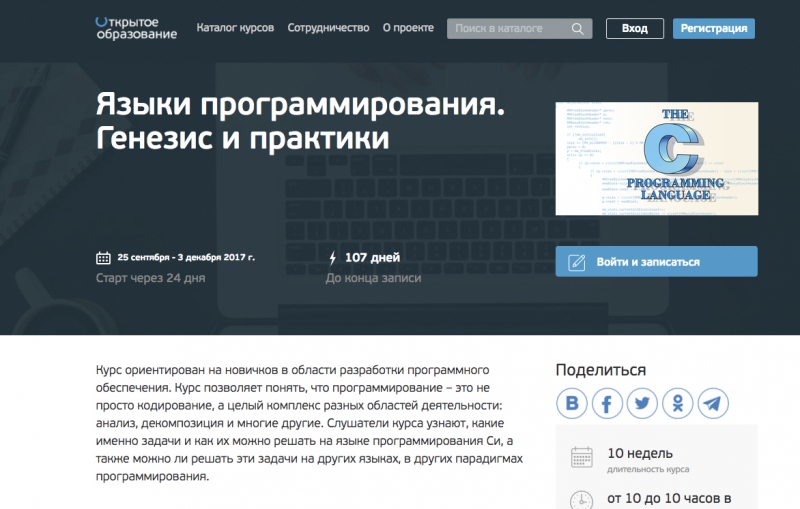Share the course on VKontakte
The image size is (800, 509).
click(x=573, y=403)
